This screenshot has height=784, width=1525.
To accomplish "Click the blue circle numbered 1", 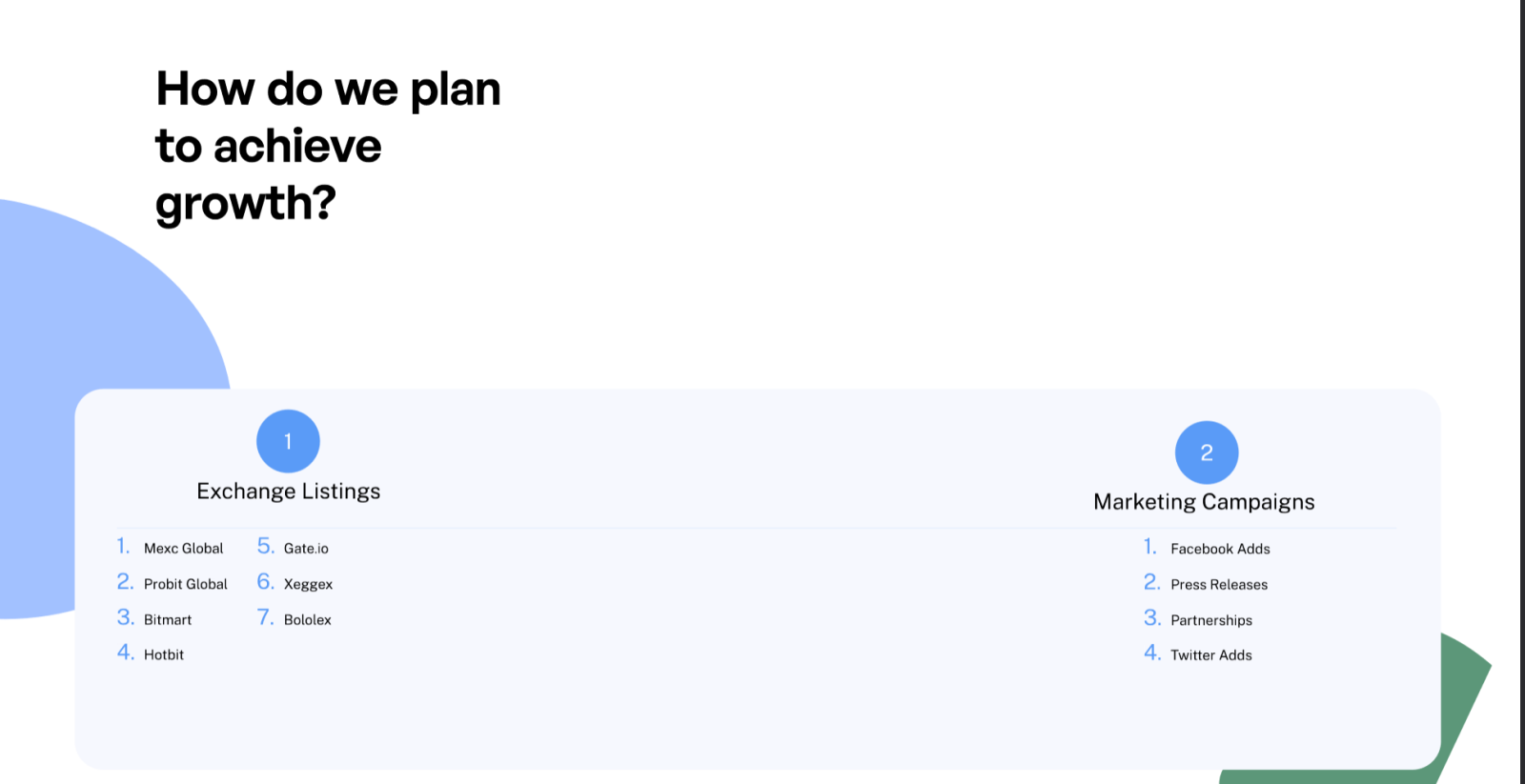I will pyautogui.click(x=288, y=441).
